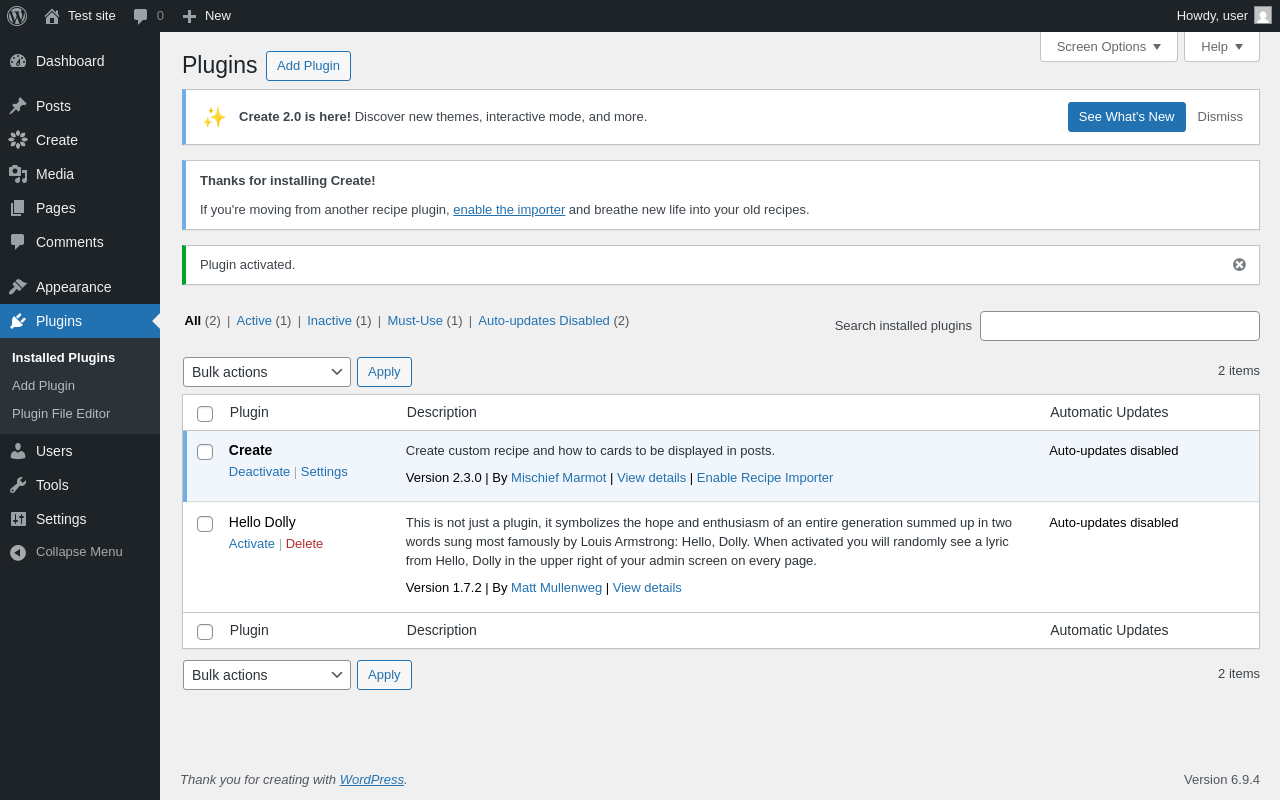Click the comments bubble icon in admin bar

click(141, 16)
